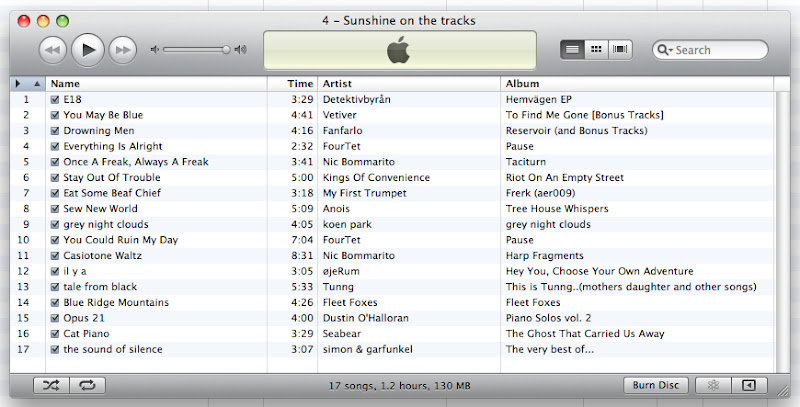Click the green zoom window button
This screenshot has height=407, width=800.
tap(62, 21)
